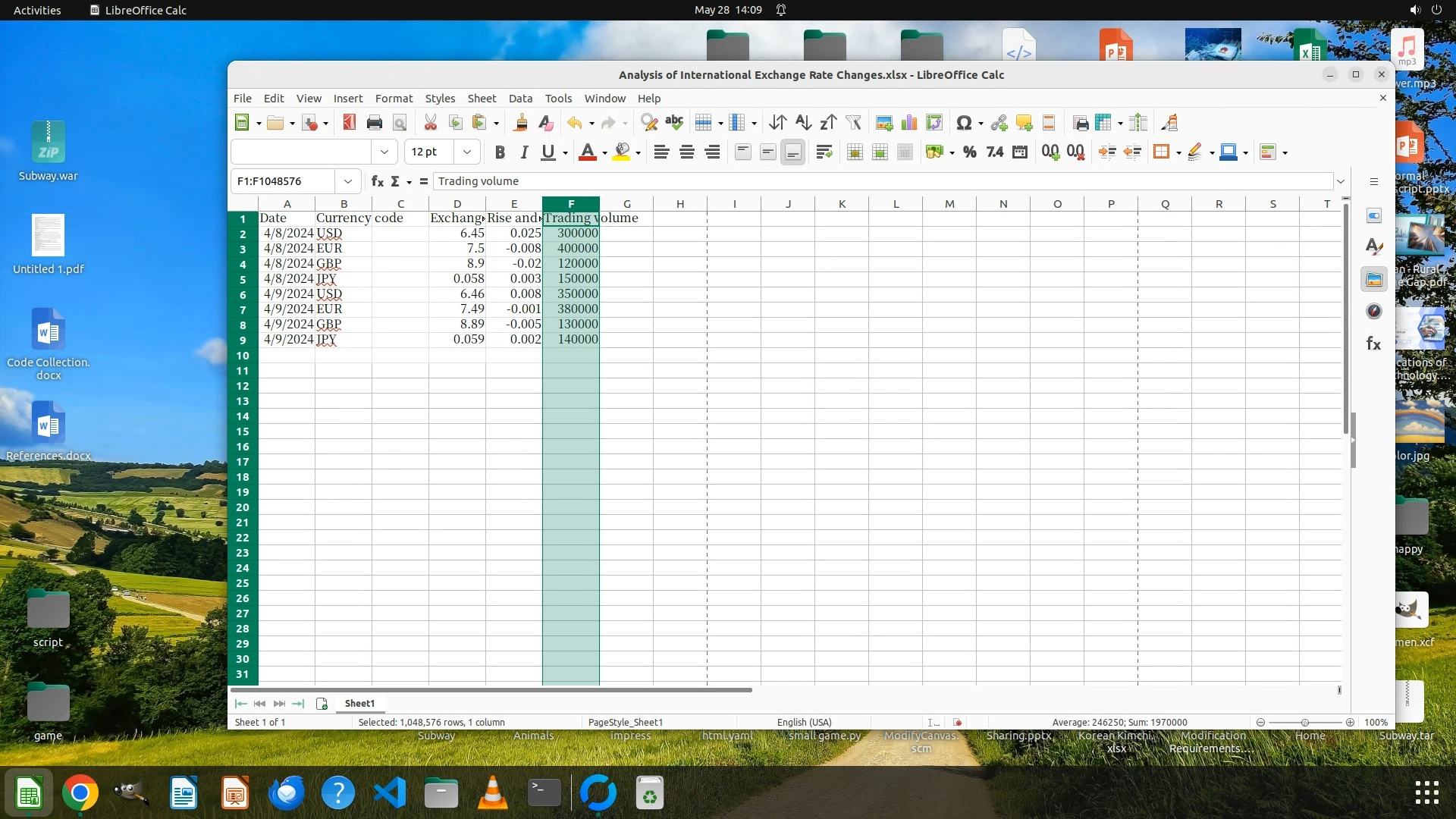This screenshot has width=1456, height=819.
Task: Open the Data menu
Action: [520, 99]
